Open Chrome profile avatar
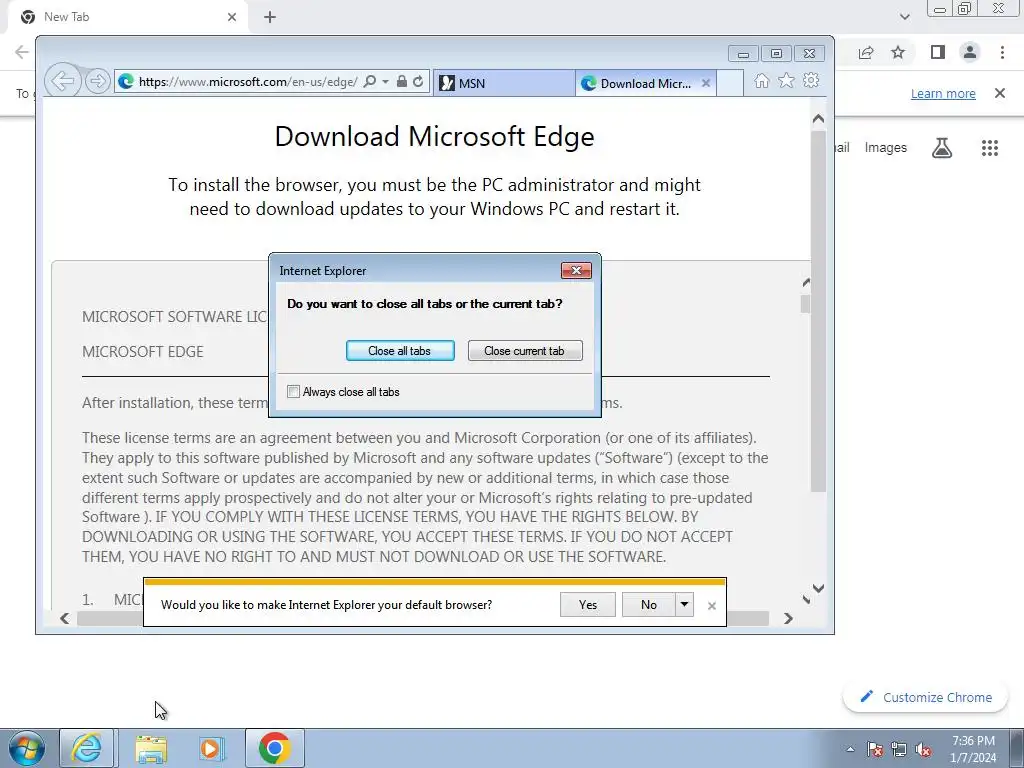The image size is (1024, 768). (970, 52)
